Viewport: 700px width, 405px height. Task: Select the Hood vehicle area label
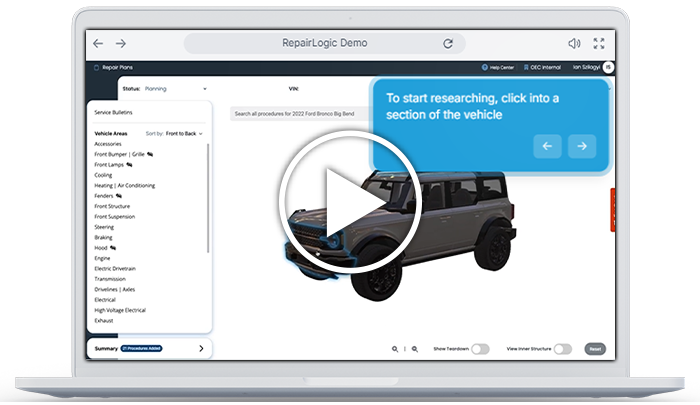(100, 248)
